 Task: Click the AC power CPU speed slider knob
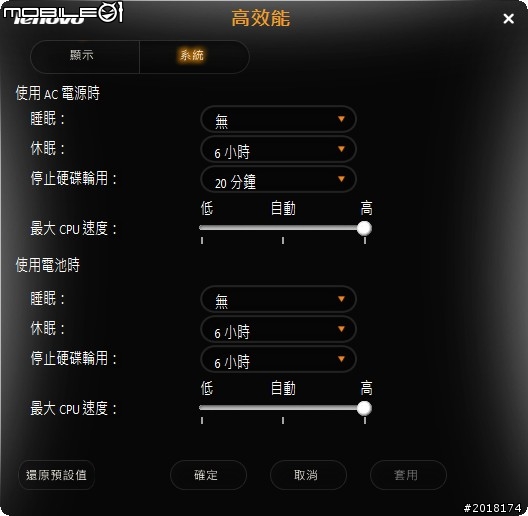pyautogui.click(x=364, y=228)
